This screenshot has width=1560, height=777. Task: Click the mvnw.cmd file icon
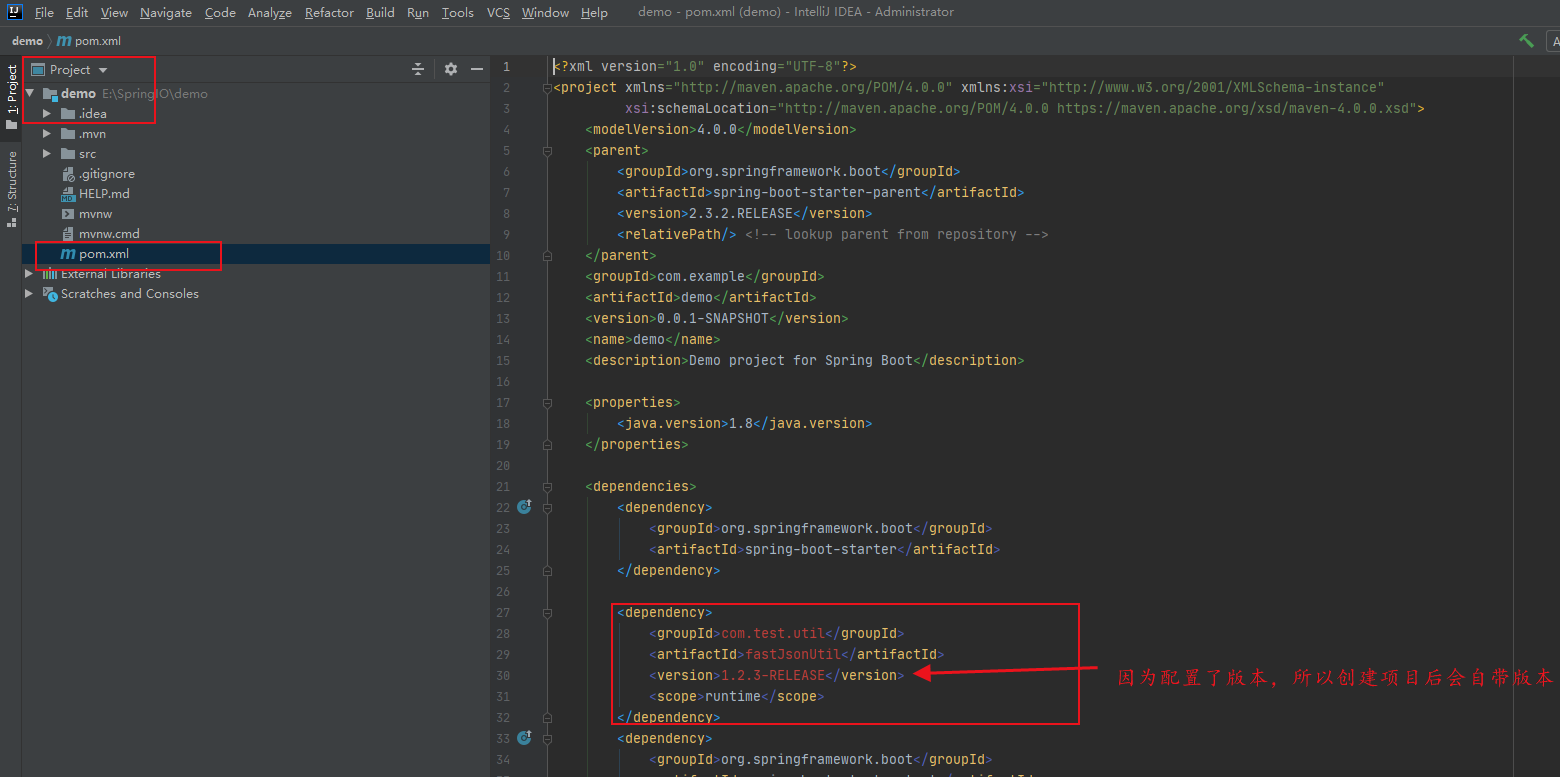(x=68, y=234)
